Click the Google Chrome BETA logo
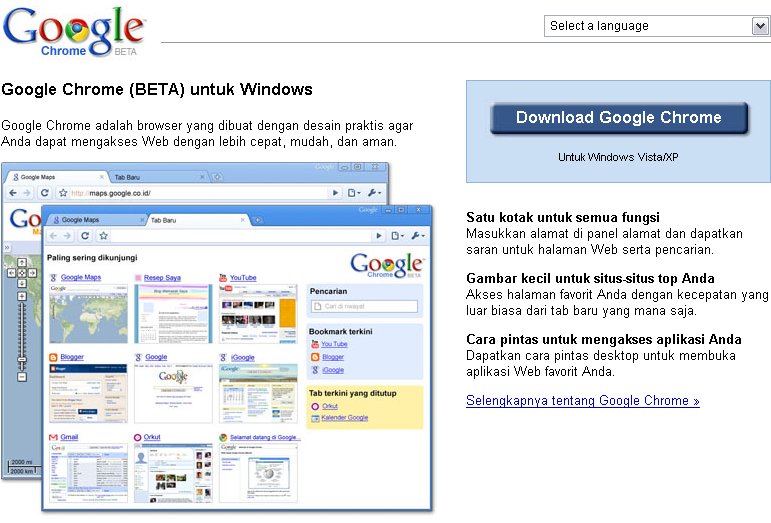The width and height of the screenshot is (771, 523). pos(74,31)
